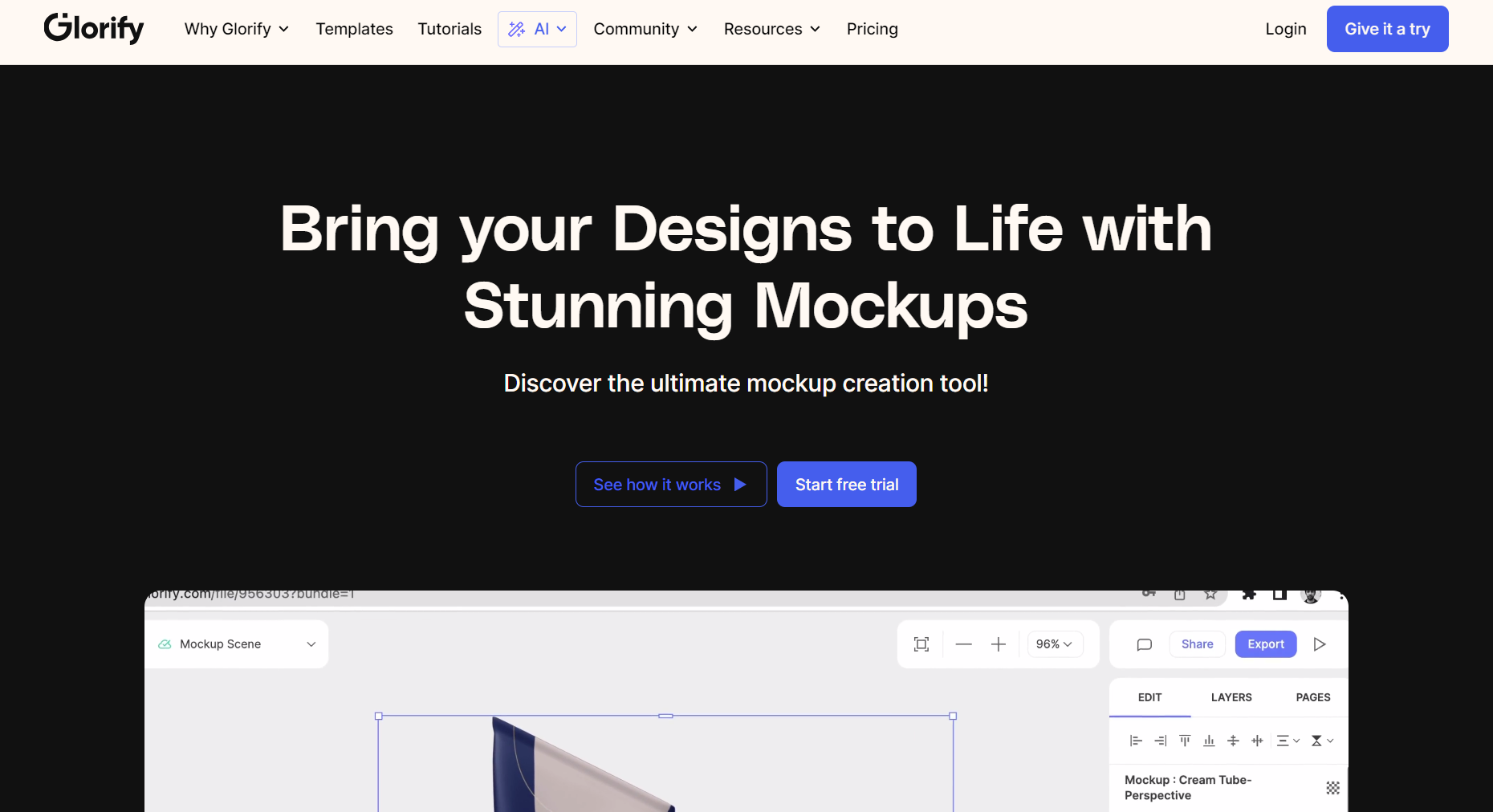The image size is (1493, 812).
Task: Zoom in using the plus icon
Action: (998, 644)
